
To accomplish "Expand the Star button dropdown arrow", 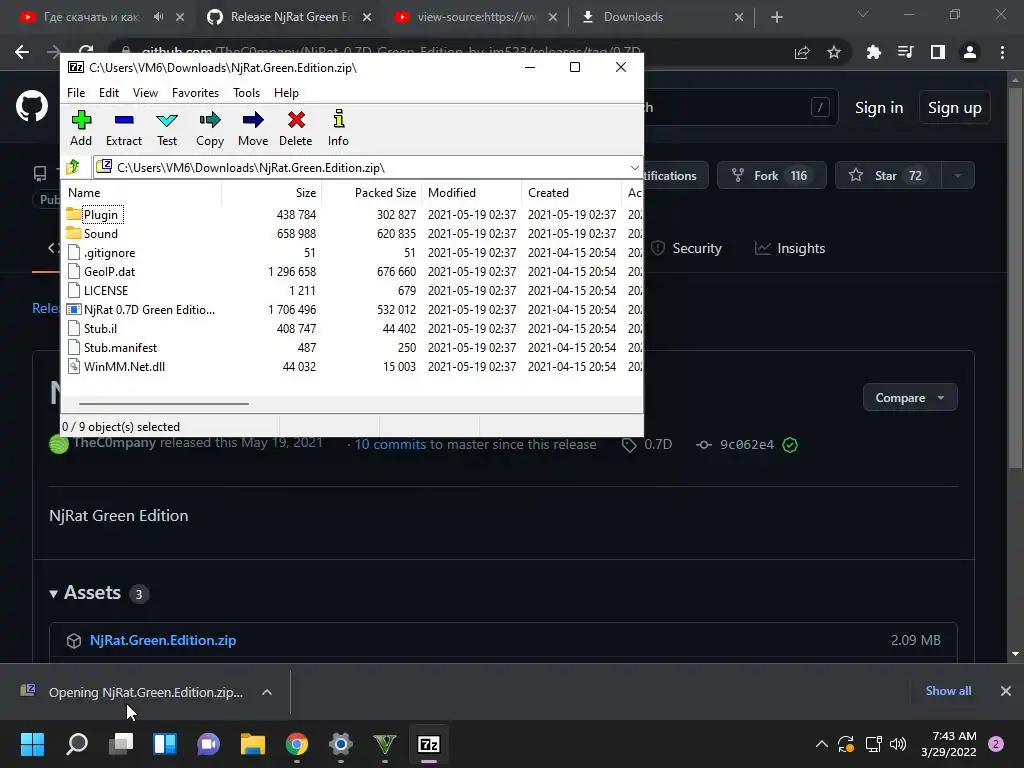I will (958, 175).
